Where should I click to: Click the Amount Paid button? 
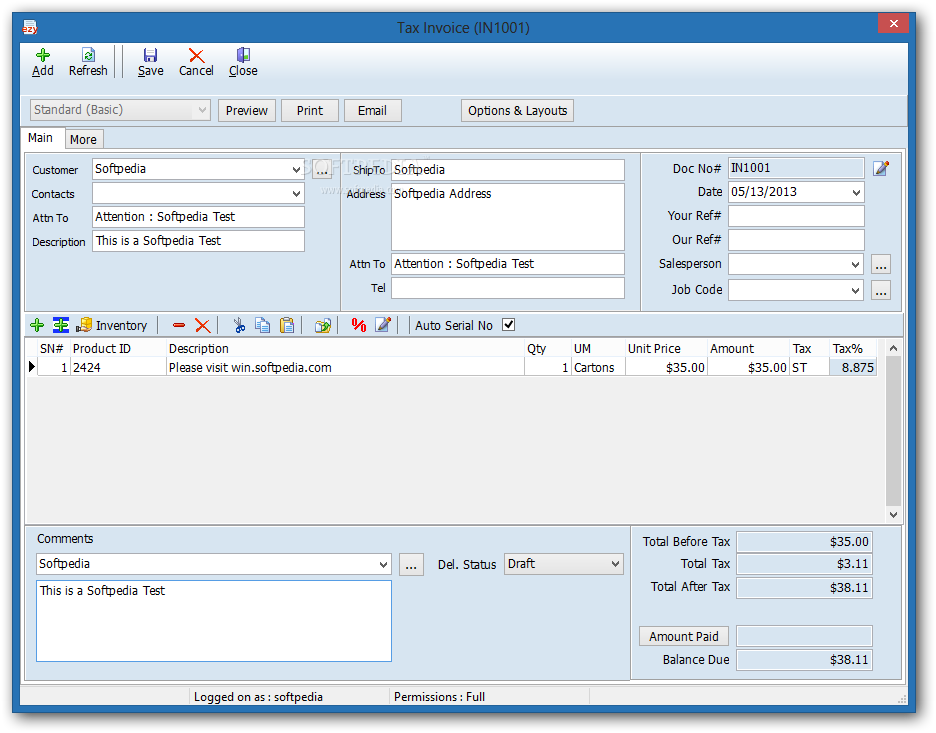coord(684,636)
